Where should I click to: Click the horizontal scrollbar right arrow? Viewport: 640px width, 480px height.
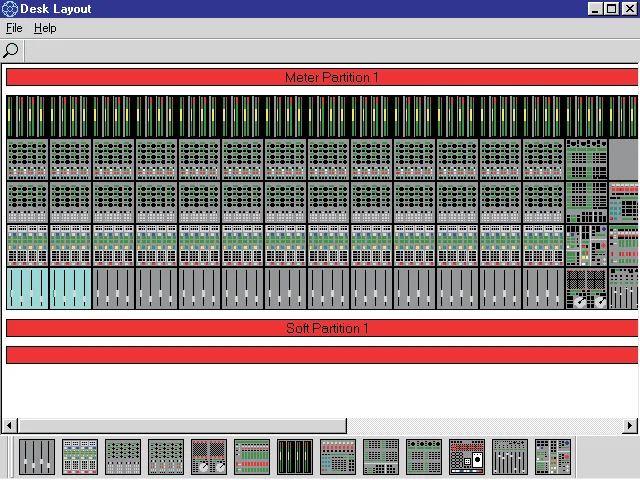click(x=630, y=425)
